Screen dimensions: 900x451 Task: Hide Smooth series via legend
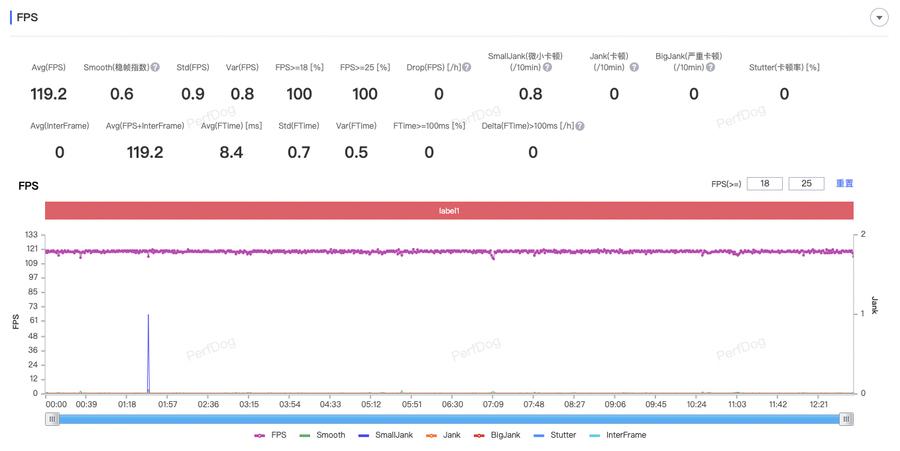(x=322, y=435)
